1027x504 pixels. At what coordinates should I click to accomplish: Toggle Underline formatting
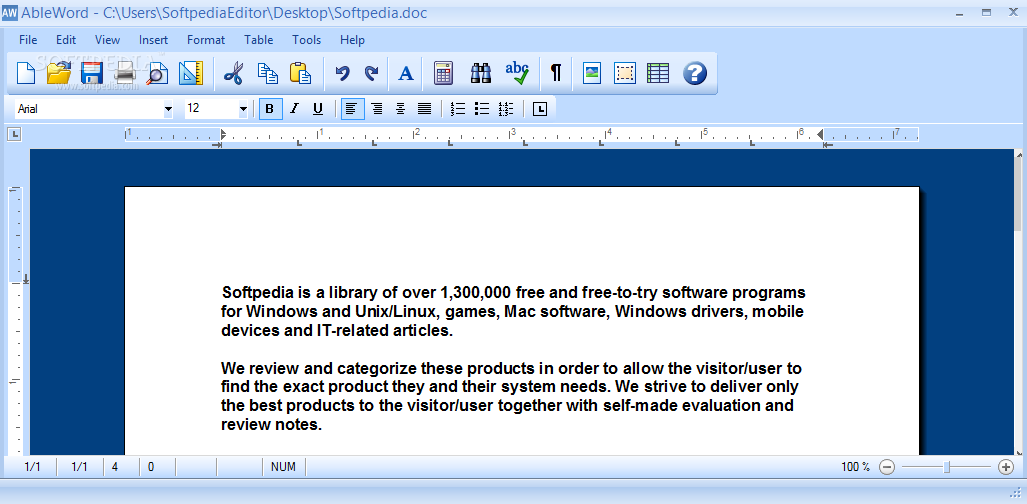click(318, 109)
